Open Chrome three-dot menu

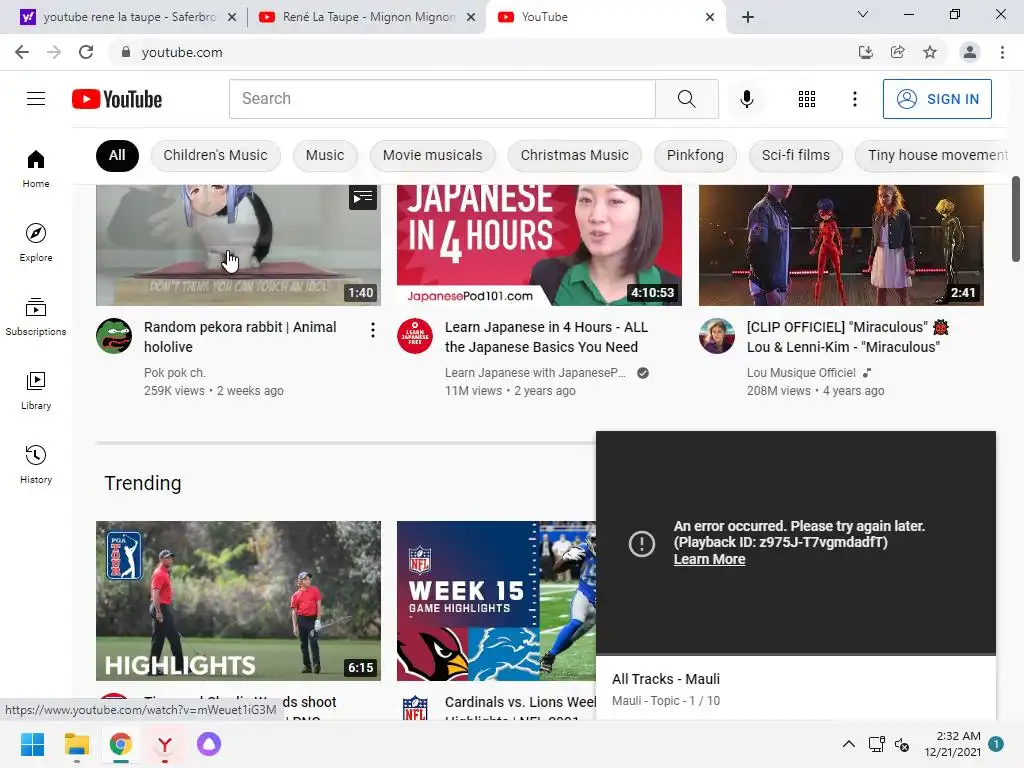coord(1002,52)
